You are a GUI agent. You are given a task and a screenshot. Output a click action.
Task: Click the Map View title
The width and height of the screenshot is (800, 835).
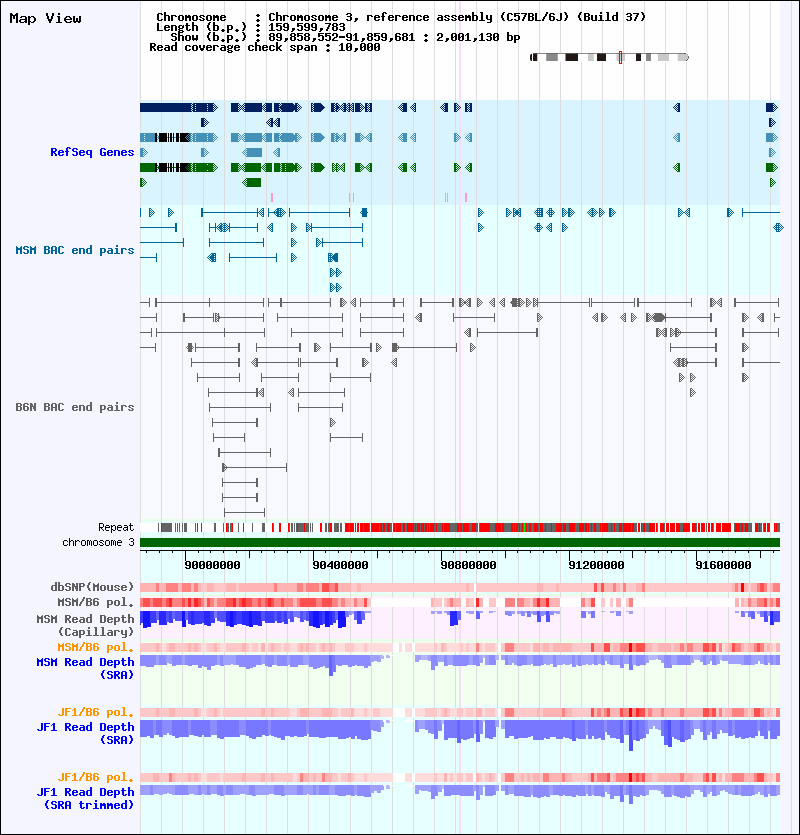click(45, 19)
